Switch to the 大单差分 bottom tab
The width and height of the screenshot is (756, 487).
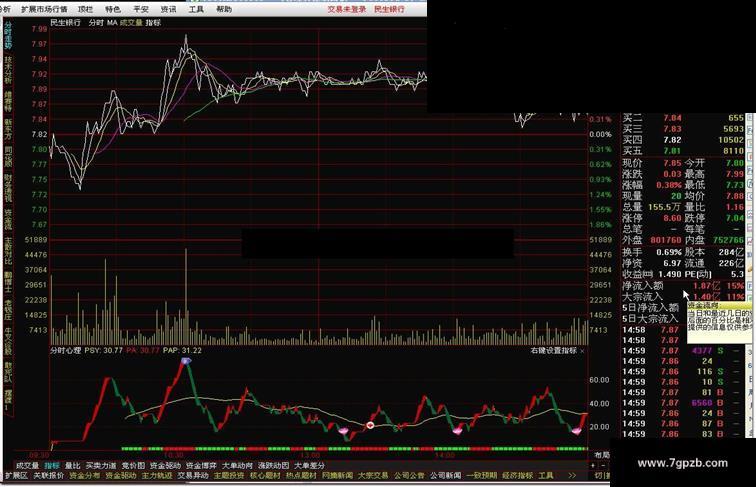[x=309, y=466]
